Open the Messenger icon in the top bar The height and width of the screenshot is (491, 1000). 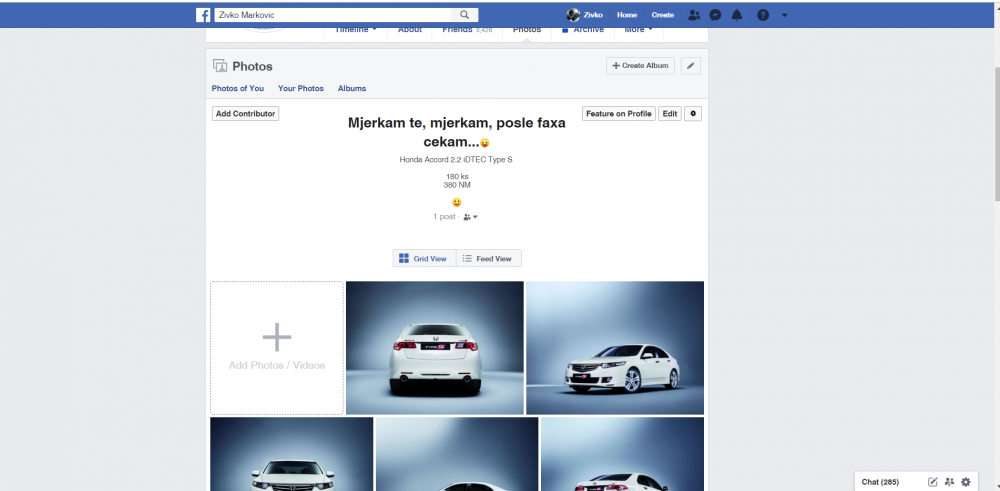(x=715, y=15)
